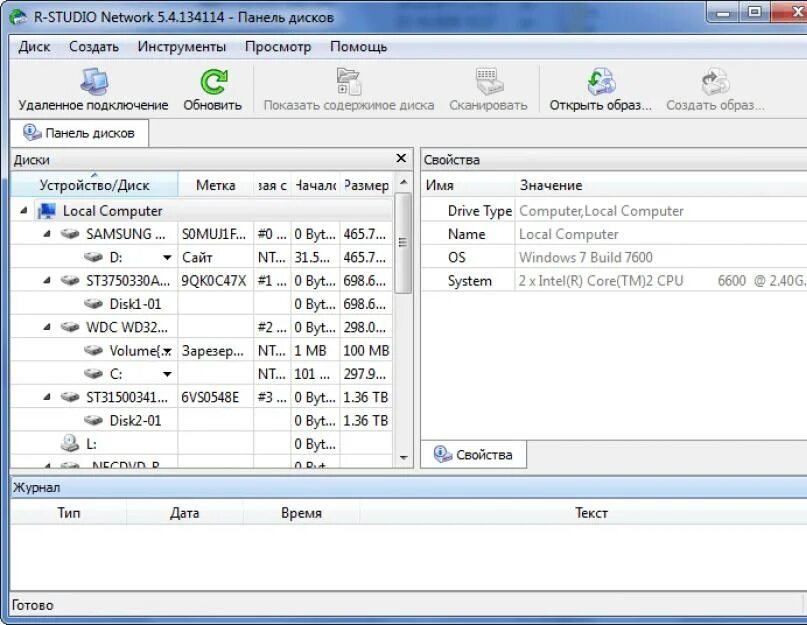Click the 'System' property name
Viewport: 807px width, 625px height.
[x=469, y=281]
